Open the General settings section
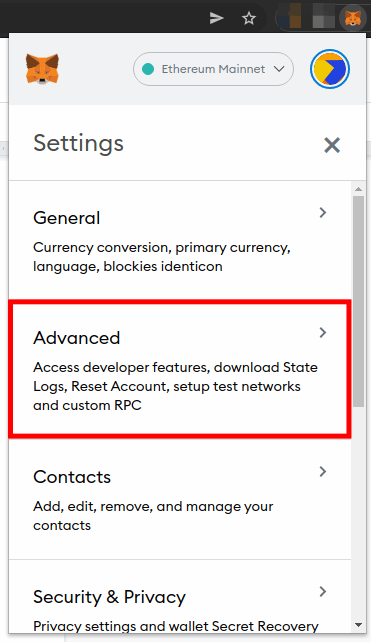The width and height of the screenshot is (371, 642). (180, 240)
